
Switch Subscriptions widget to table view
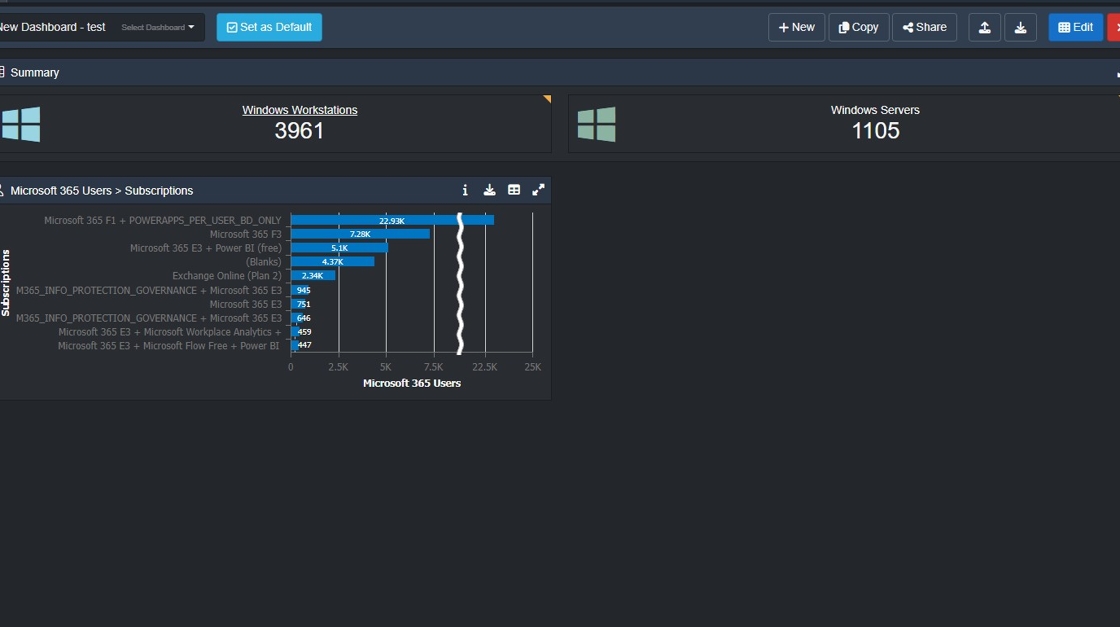point(514,190)
